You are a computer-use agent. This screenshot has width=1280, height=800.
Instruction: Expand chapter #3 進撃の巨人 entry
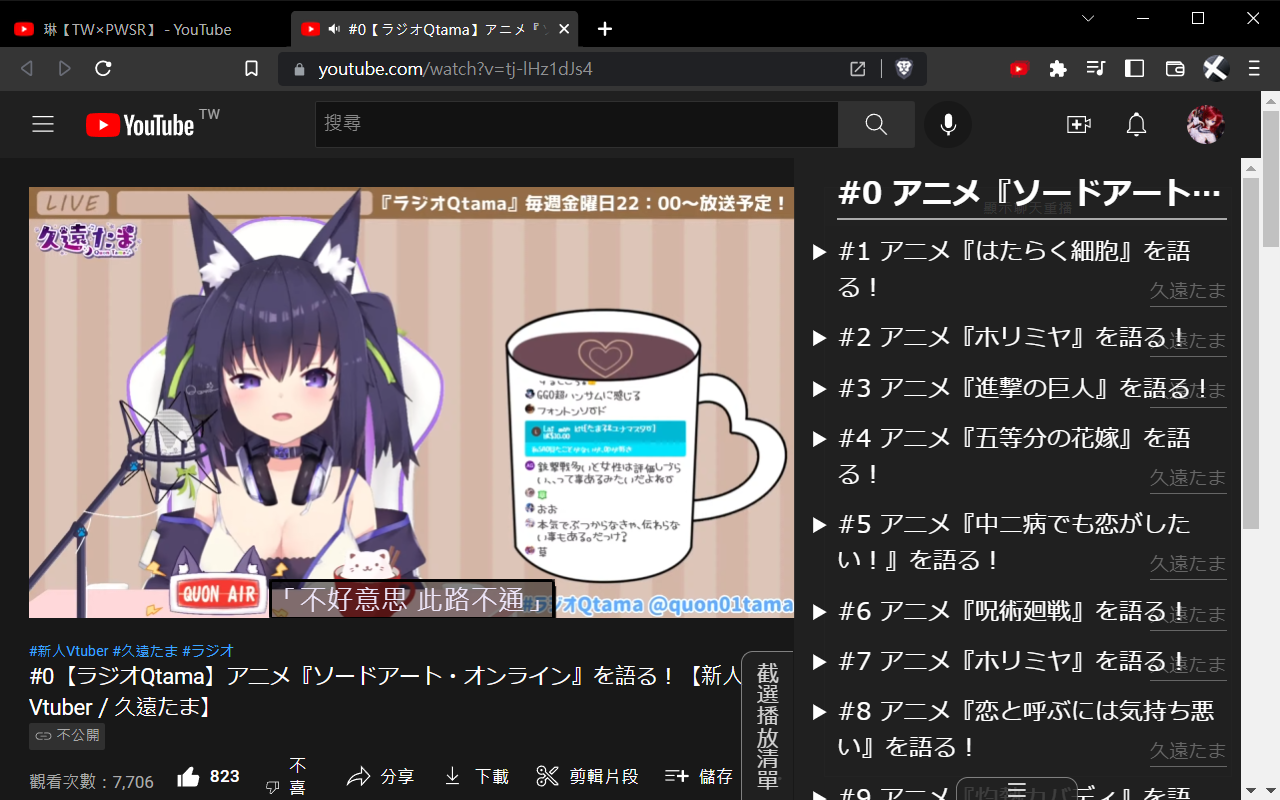tap(820, 388)
